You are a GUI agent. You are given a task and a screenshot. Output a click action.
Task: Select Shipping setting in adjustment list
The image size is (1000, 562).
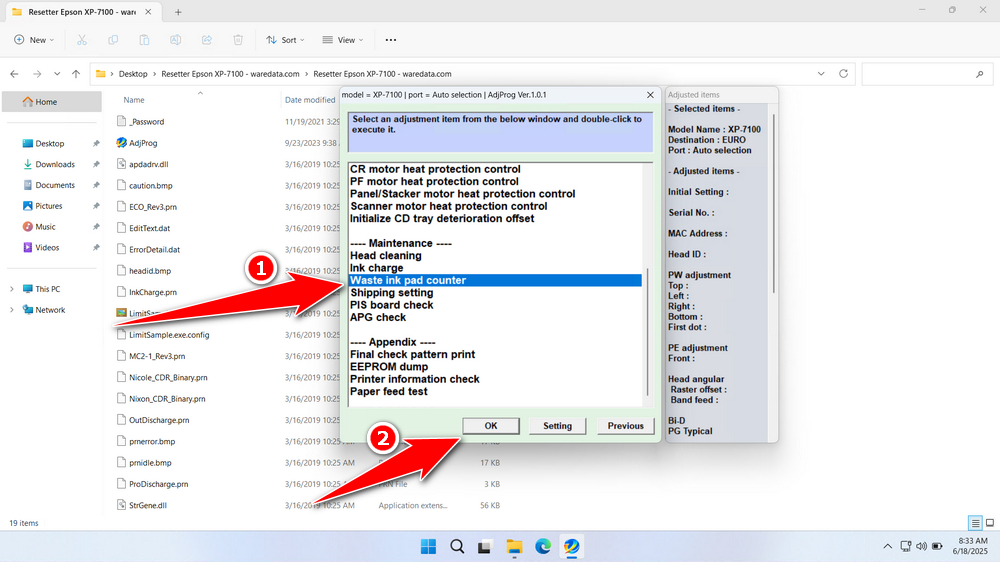pos(392,293)
